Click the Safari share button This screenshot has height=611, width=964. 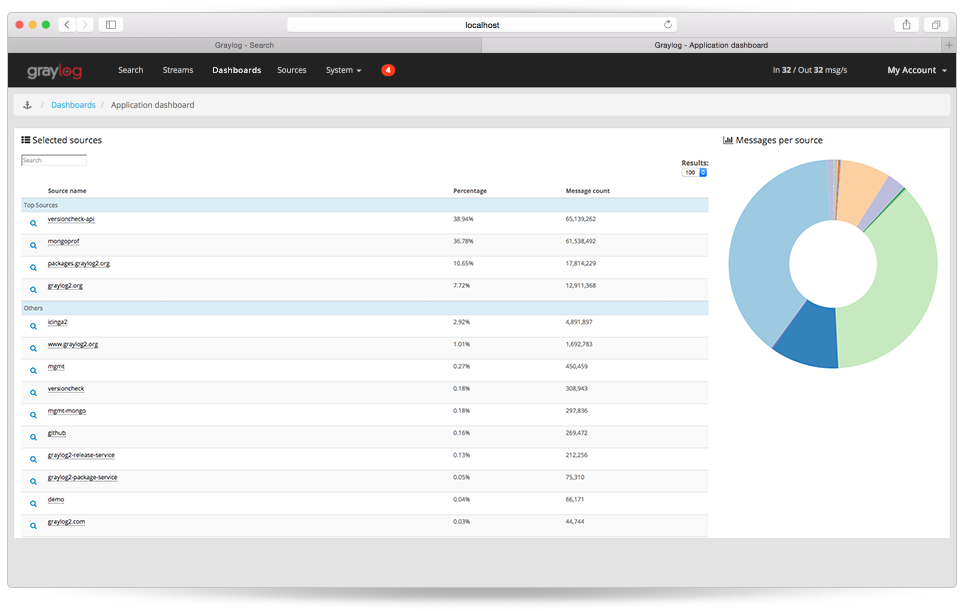point(906,25)
